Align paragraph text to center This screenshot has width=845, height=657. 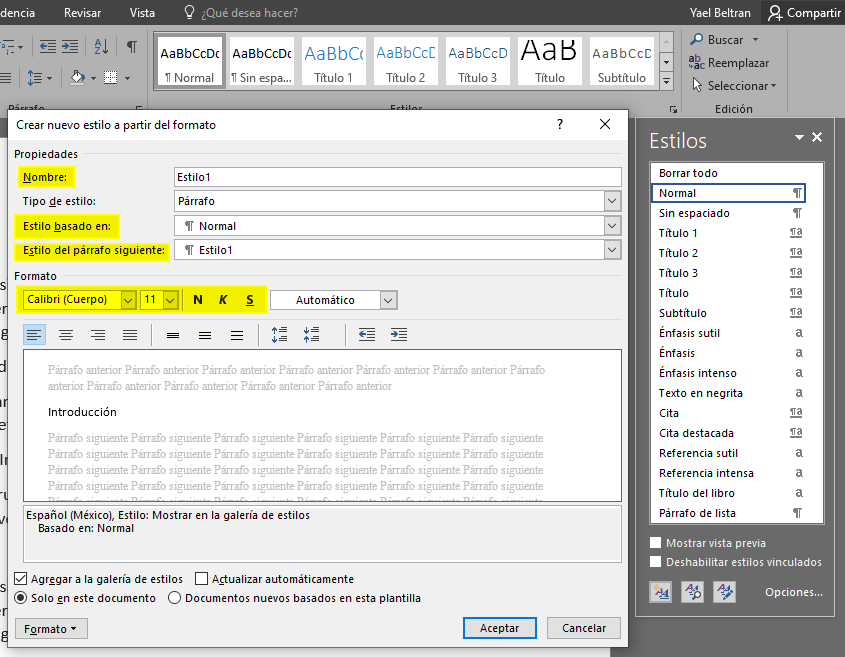tap(66, 335)
